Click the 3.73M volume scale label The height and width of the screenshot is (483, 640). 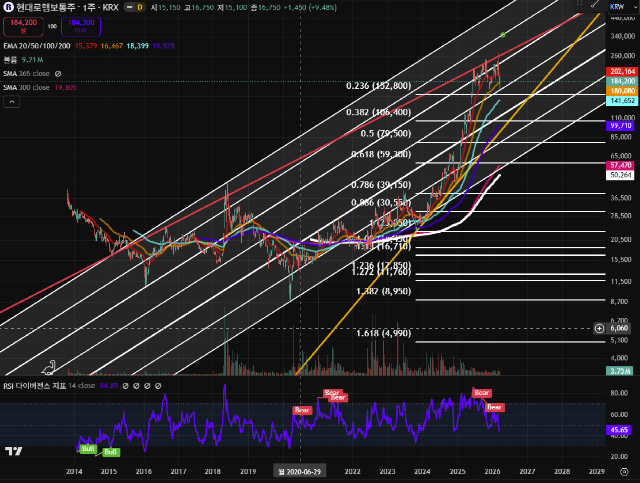pos(620,371)
